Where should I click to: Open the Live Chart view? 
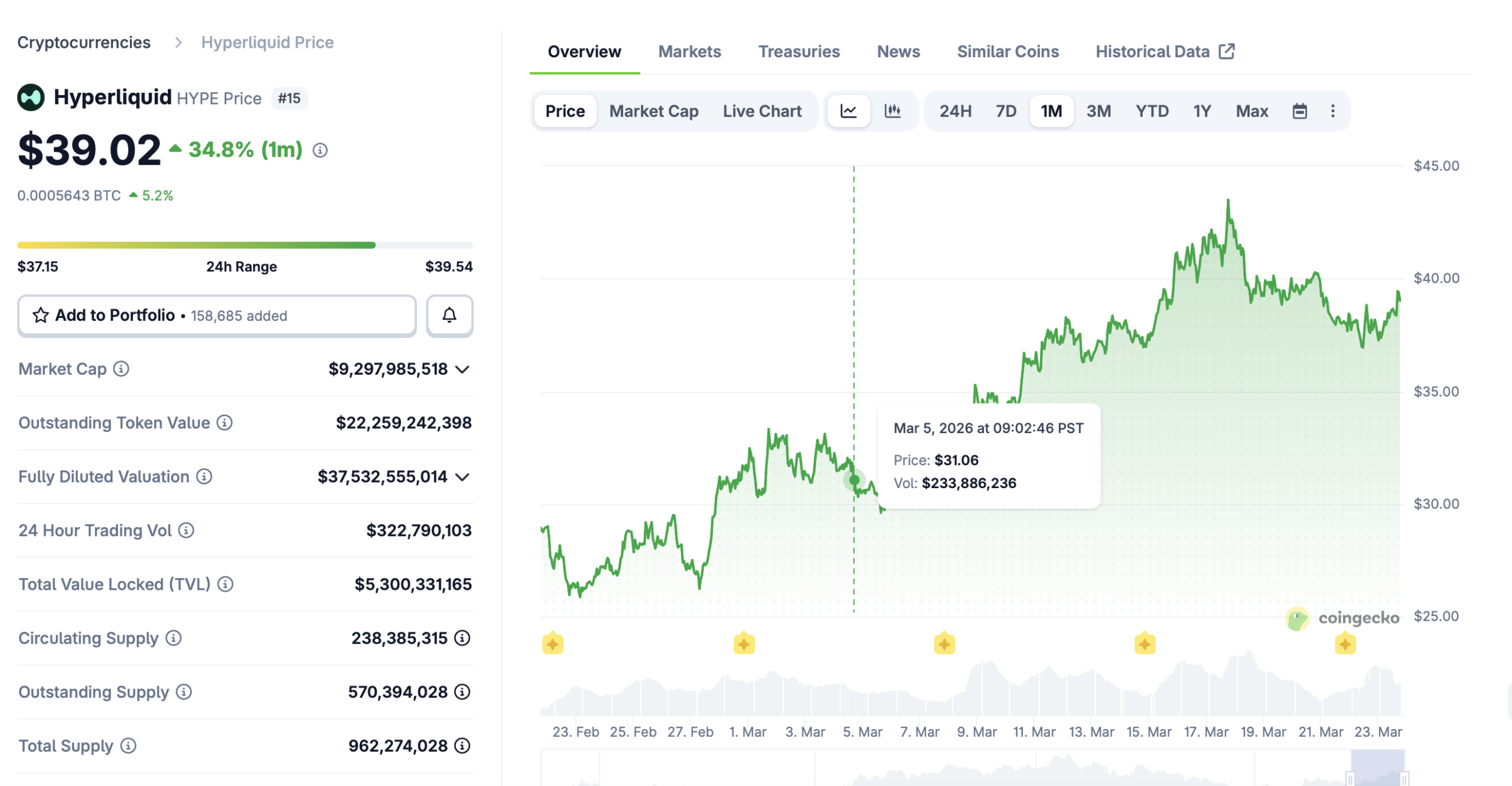(x=762, y=111)
